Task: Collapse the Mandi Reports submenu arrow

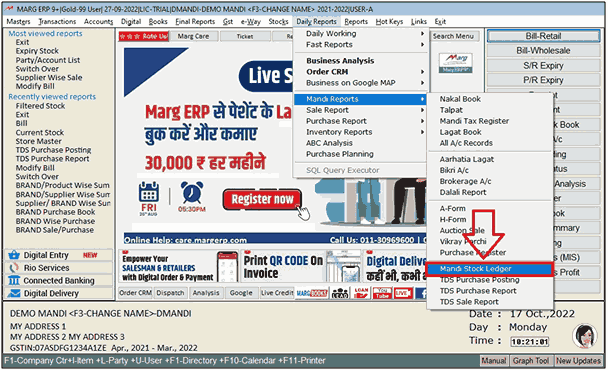Action: [422, 99]
